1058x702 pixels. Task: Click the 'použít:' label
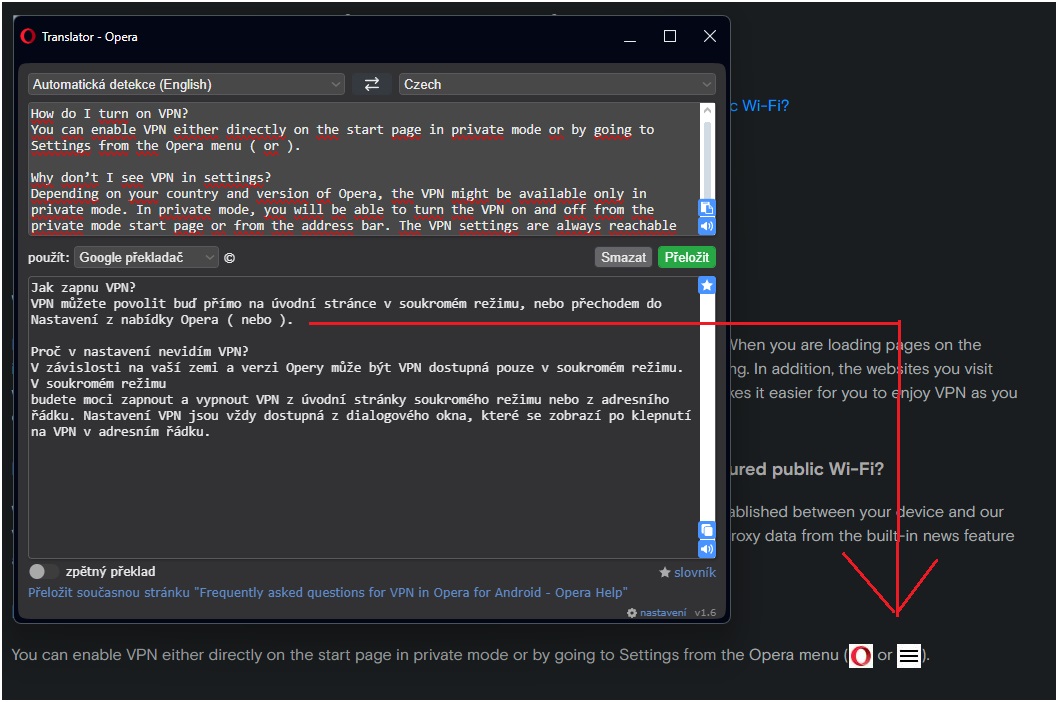tap(49, 258)
